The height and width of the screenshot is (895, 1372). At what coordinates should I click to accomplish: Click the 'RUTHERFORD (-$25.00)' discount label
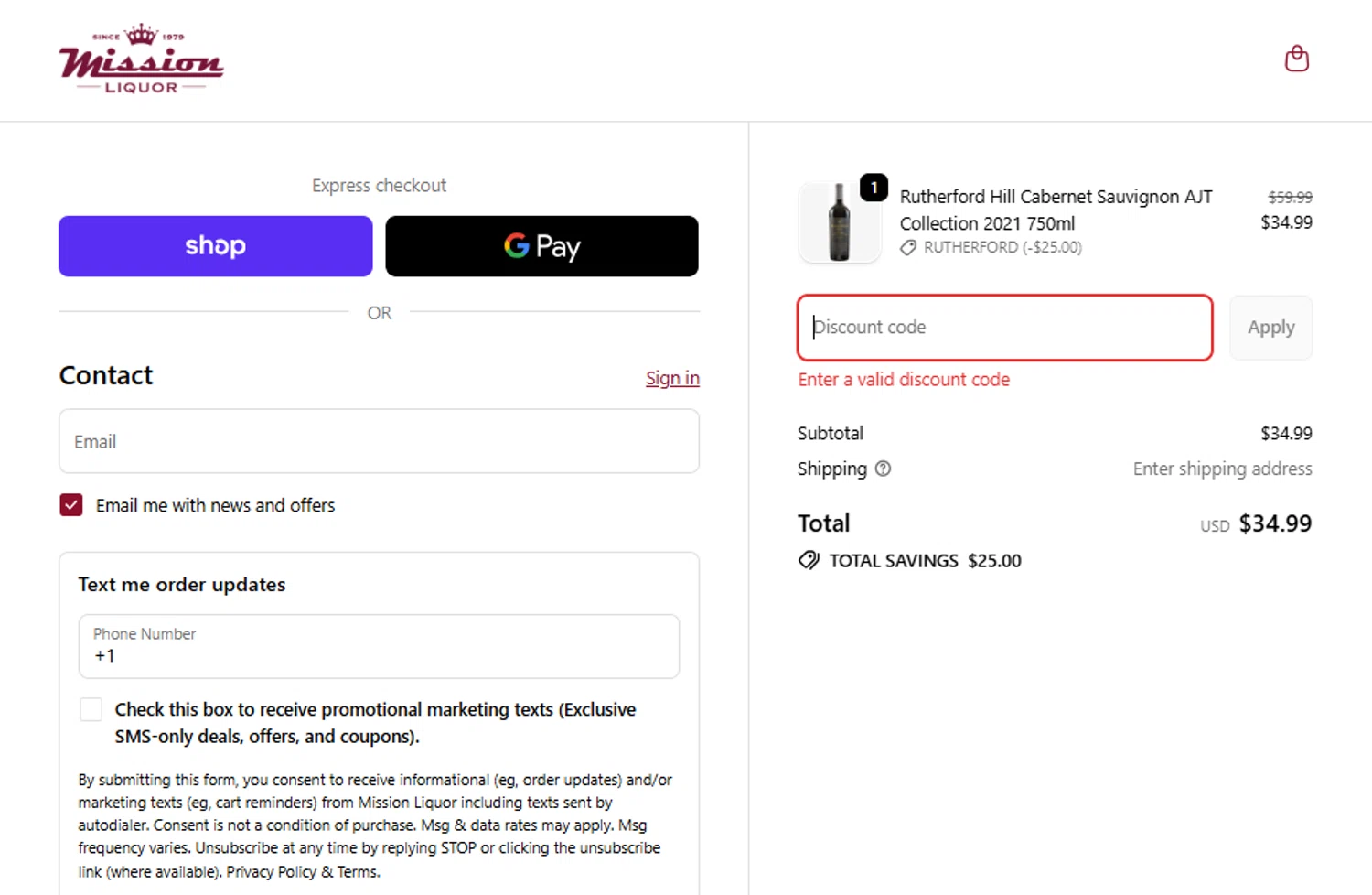(x=1002, y=248)
